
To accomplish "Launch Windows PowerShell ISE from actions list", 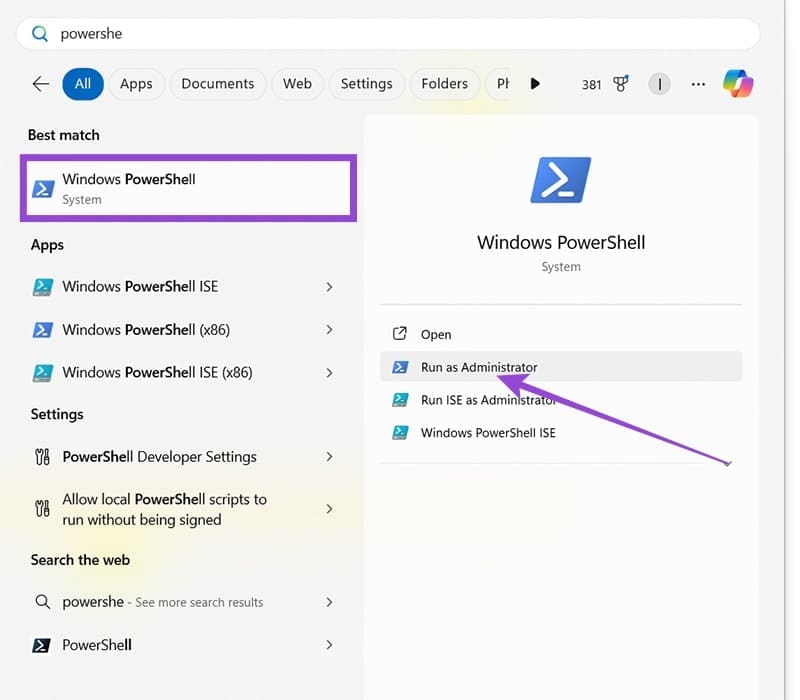I will [x=561, y=433].
